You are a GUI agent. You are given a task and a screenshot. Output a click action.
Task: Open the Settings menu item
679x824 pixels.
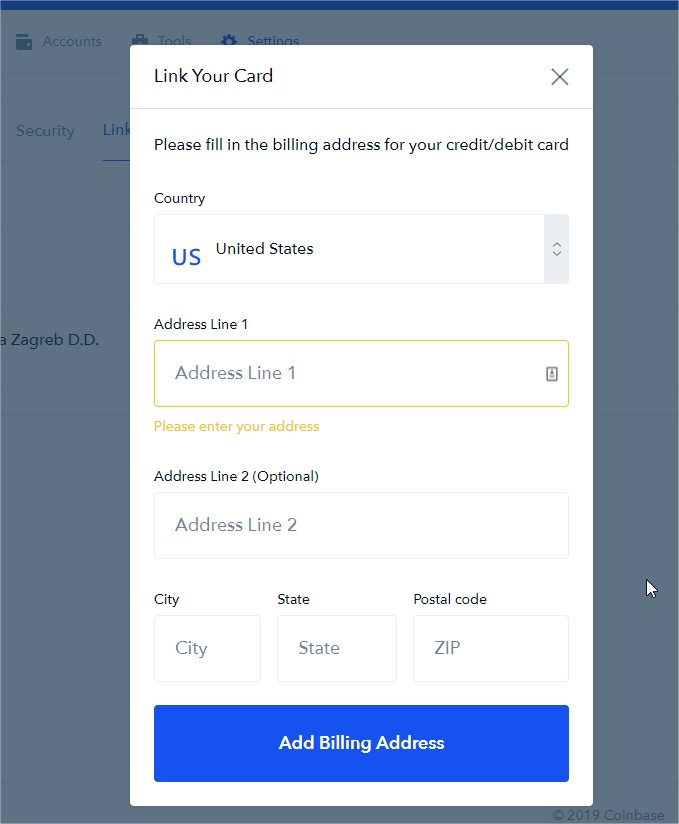[x=260, y=40]
